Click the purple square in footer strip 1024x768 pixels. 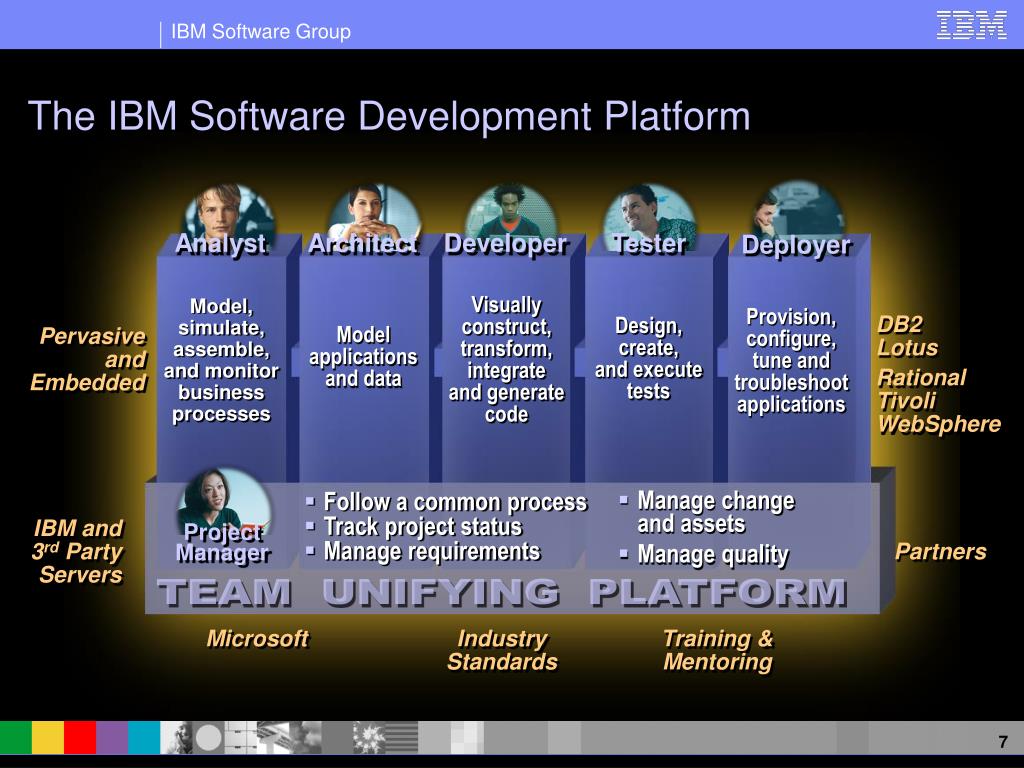coord(112,737)
